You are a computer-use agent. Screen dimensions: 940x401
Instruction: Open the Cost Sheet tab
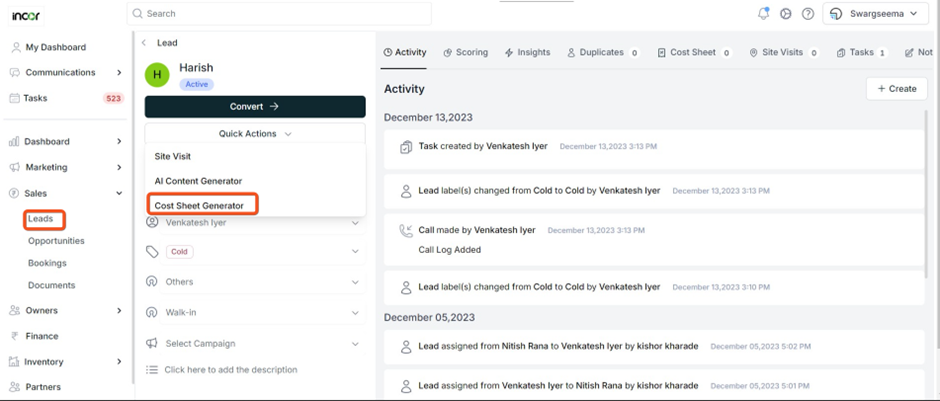(x=694, y=52)
